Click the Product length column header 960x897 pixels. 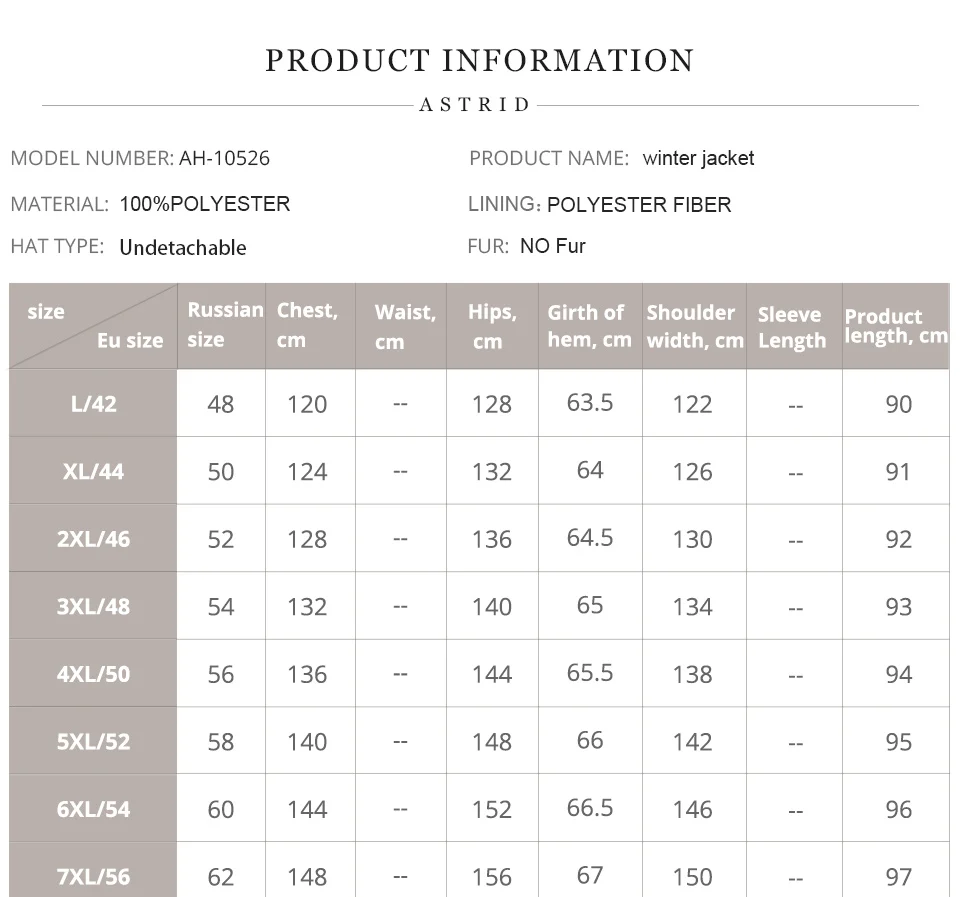tap(896, 326)
